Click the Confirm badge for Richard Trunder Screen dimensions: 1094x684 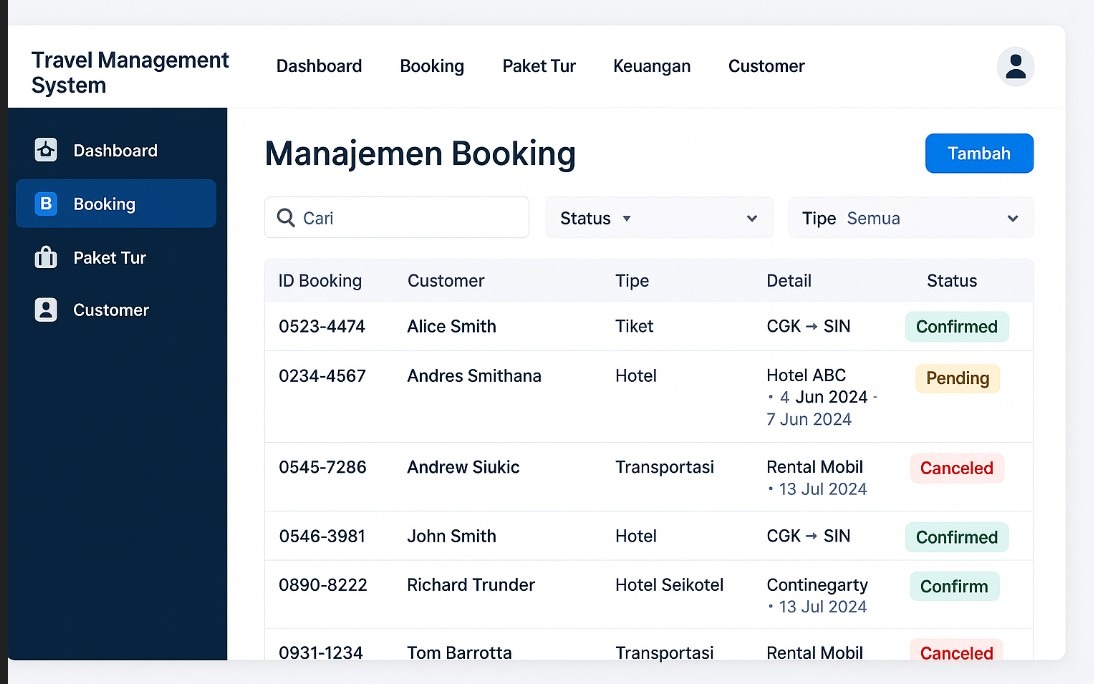point(954,586)
